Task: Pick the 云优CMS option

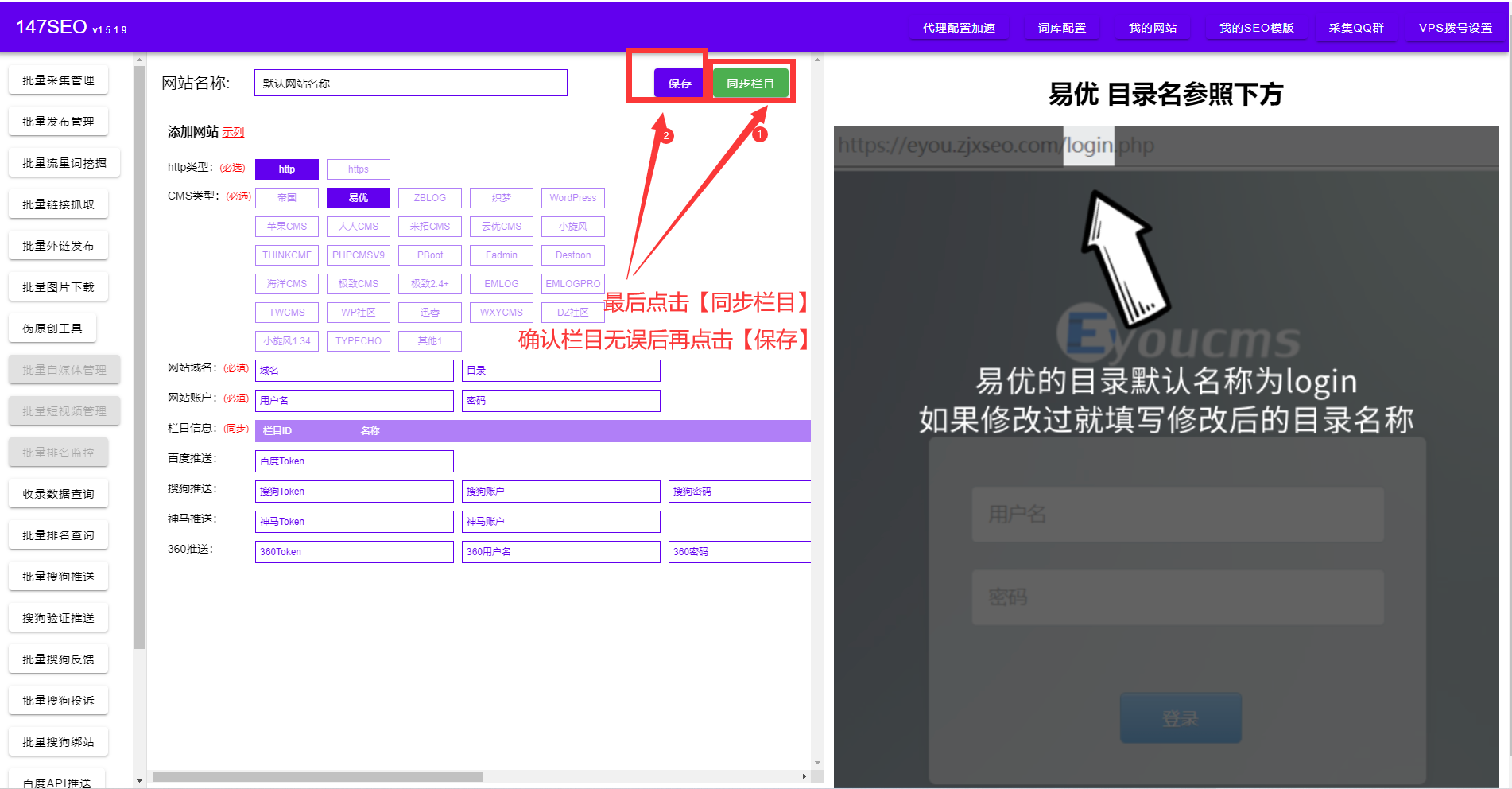Action: click(x=502, y=227)
